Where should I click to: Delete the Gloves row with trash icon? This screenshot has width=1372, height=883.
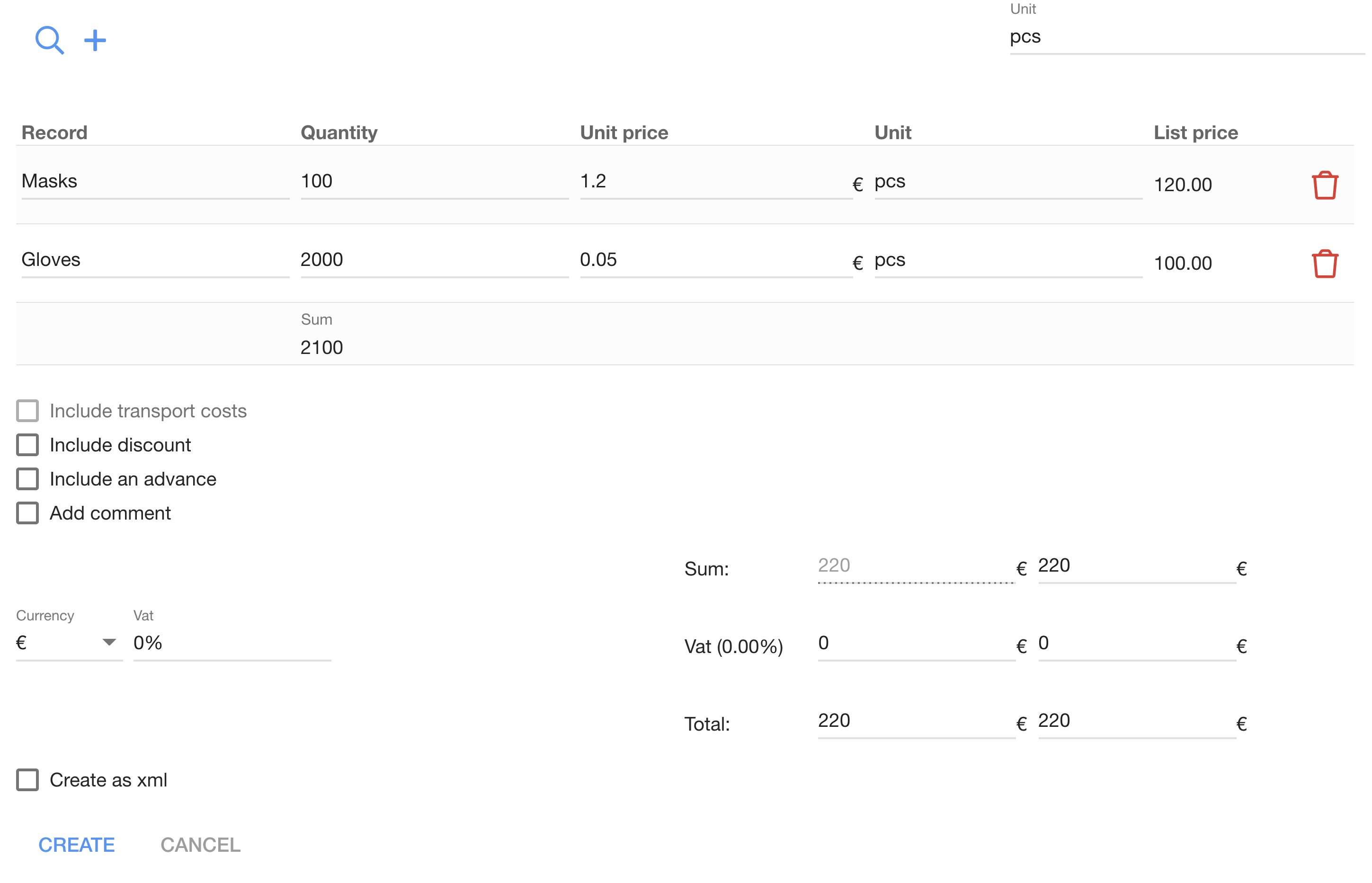[x=1324, y=264]
